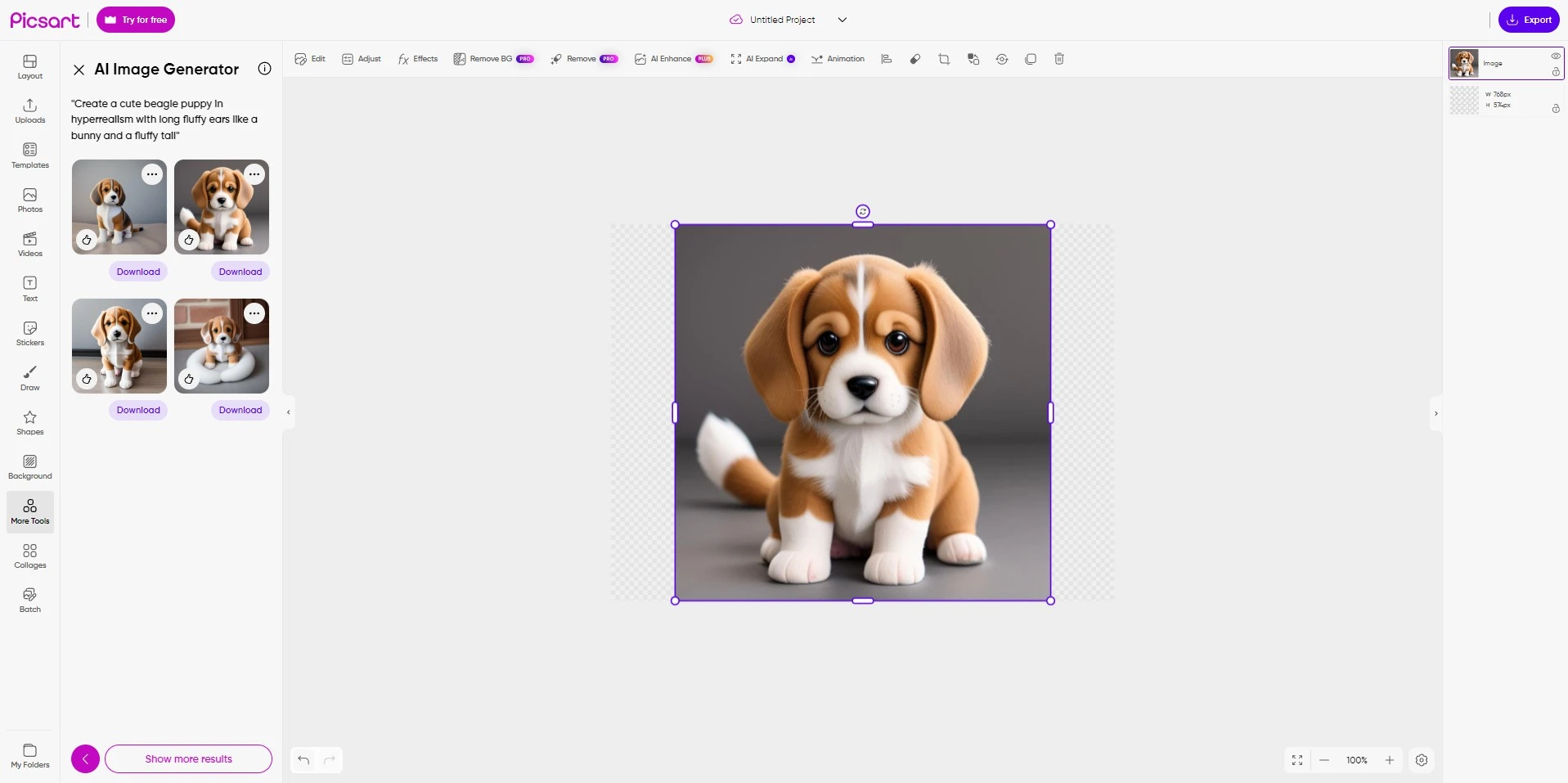Like the third generated puppy image

click(87, 379)
